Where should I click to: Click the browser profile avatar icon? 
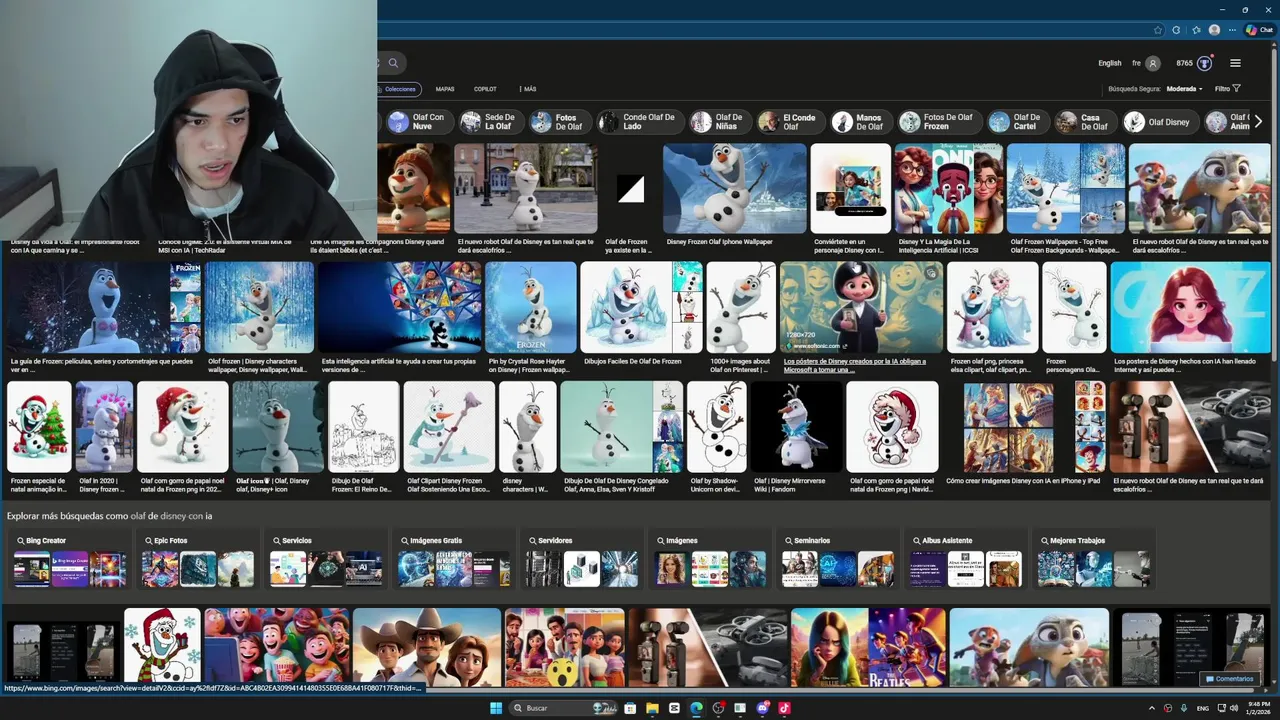click(x=1214, y=30)
